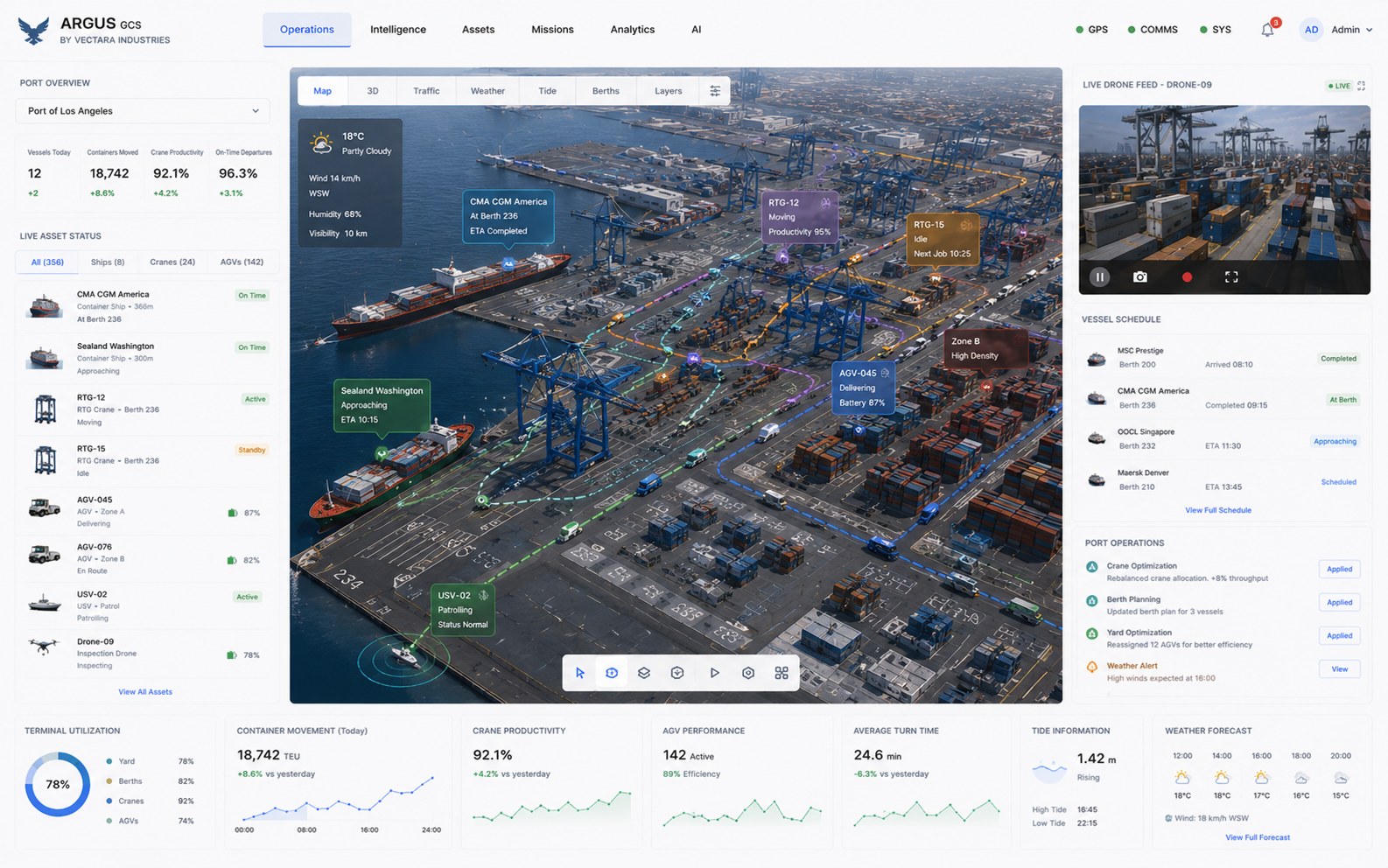
Task: Open the Analytics tab
Action: tap(633, 30)
